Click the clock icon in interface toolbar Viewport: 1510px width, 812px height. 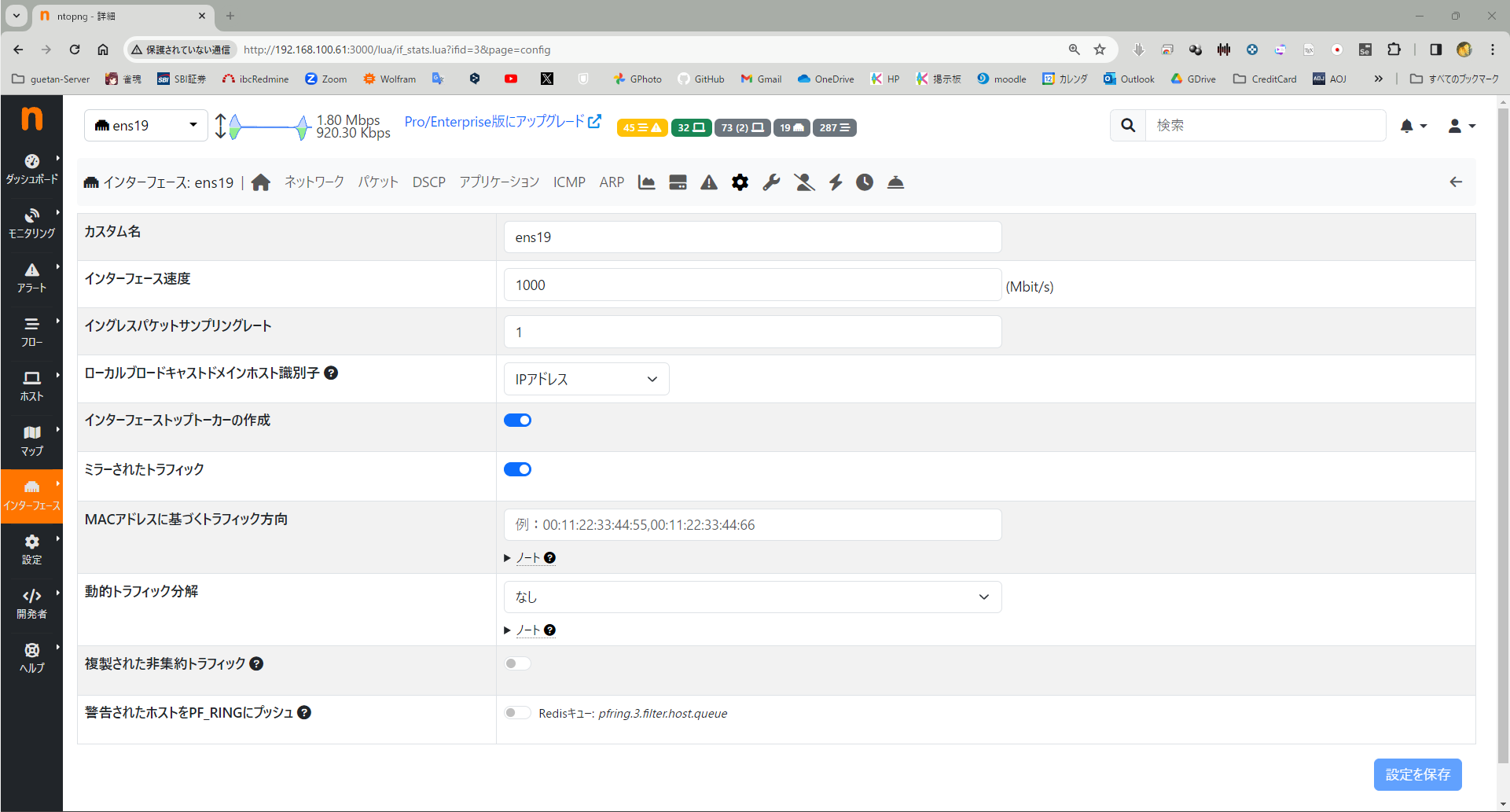(865, 182)
